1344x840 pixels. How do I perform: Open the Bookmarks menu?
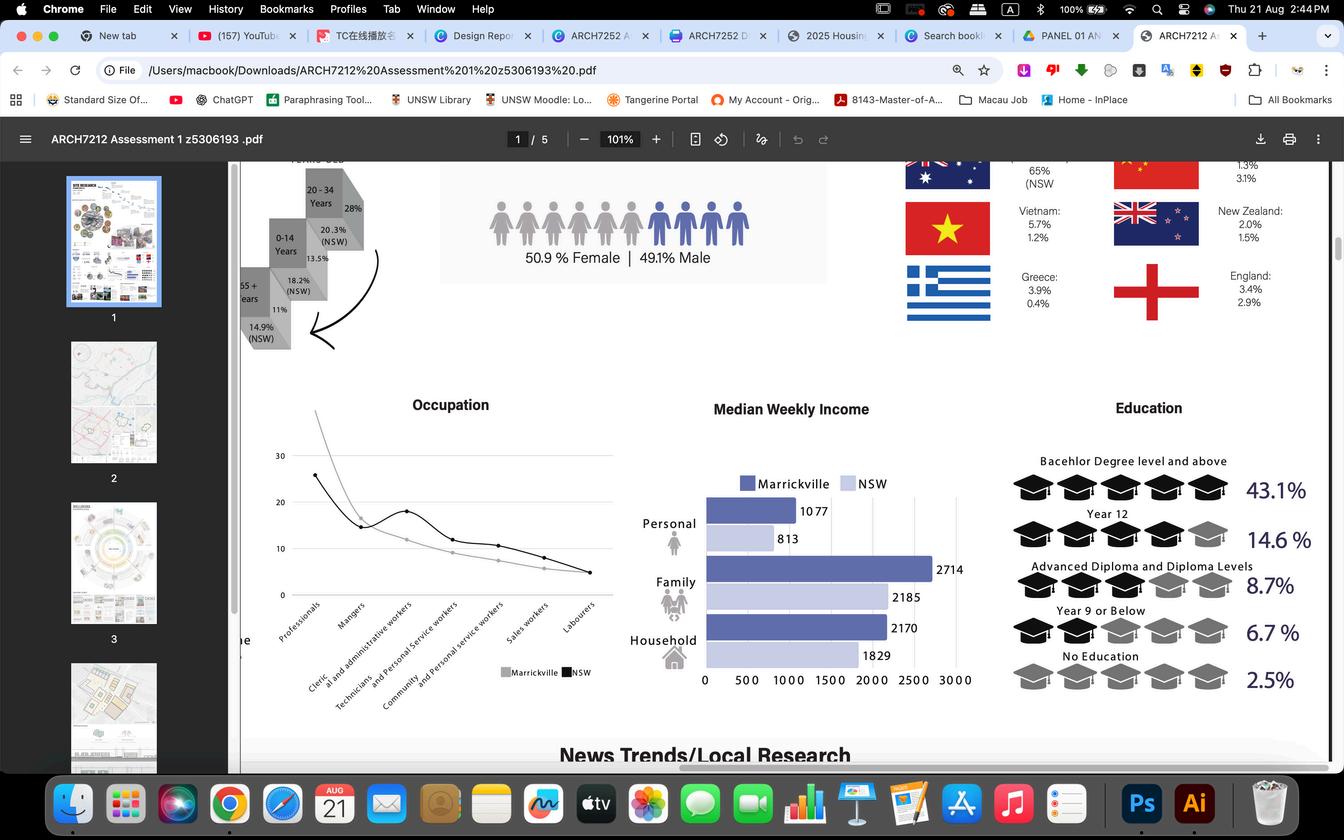click(x=286, y=9)
